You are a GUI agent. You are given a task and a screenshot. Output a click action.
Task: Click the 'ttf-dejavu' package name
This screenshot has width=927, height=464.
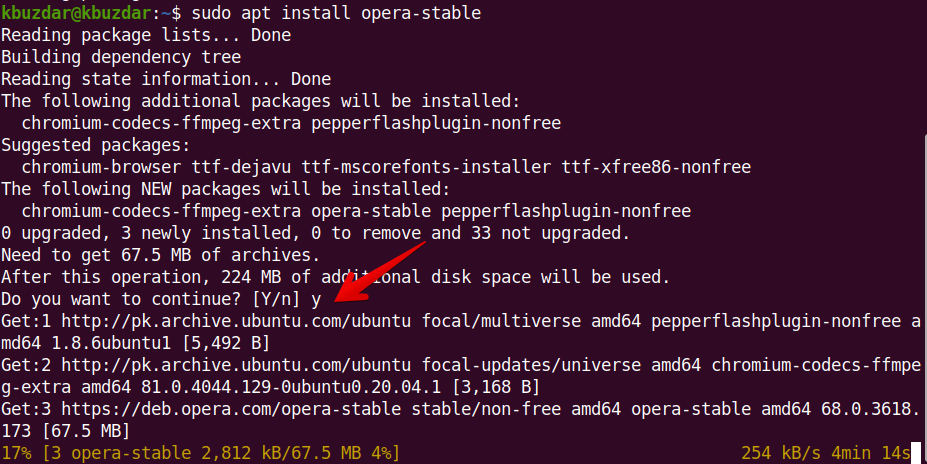point(241,167)
